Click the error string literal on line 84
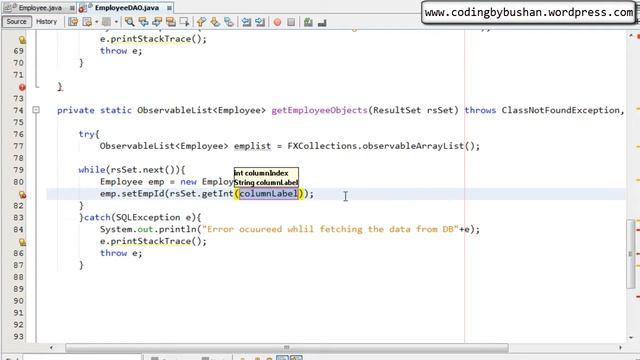Viewport: 640px width, 360px height. [x=331, y=229]
